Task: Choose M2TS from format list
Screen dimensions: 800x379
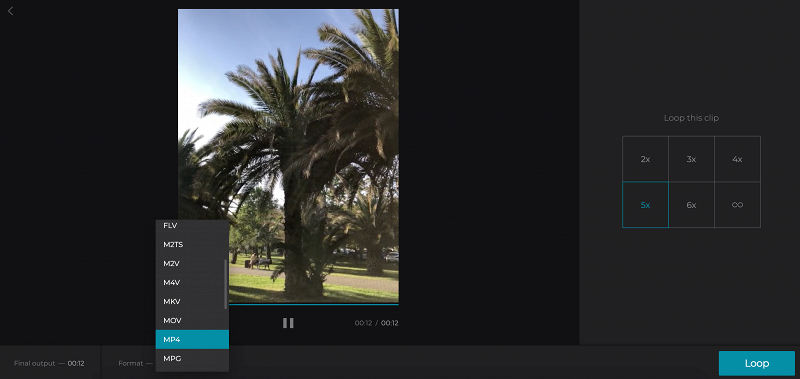Action: (x=192, y=244)
